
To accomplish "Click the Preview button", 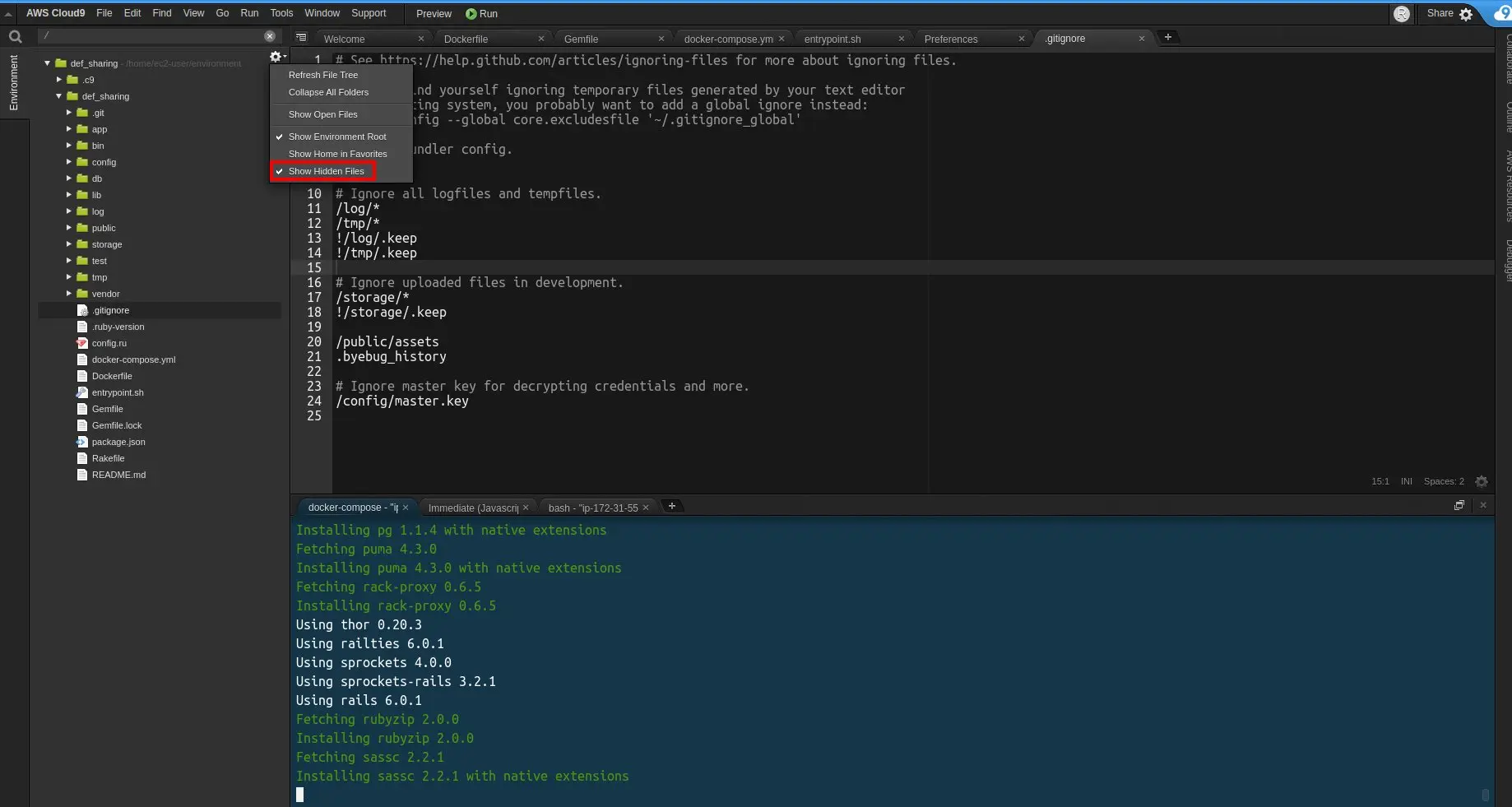I will (x=434, y=14).
